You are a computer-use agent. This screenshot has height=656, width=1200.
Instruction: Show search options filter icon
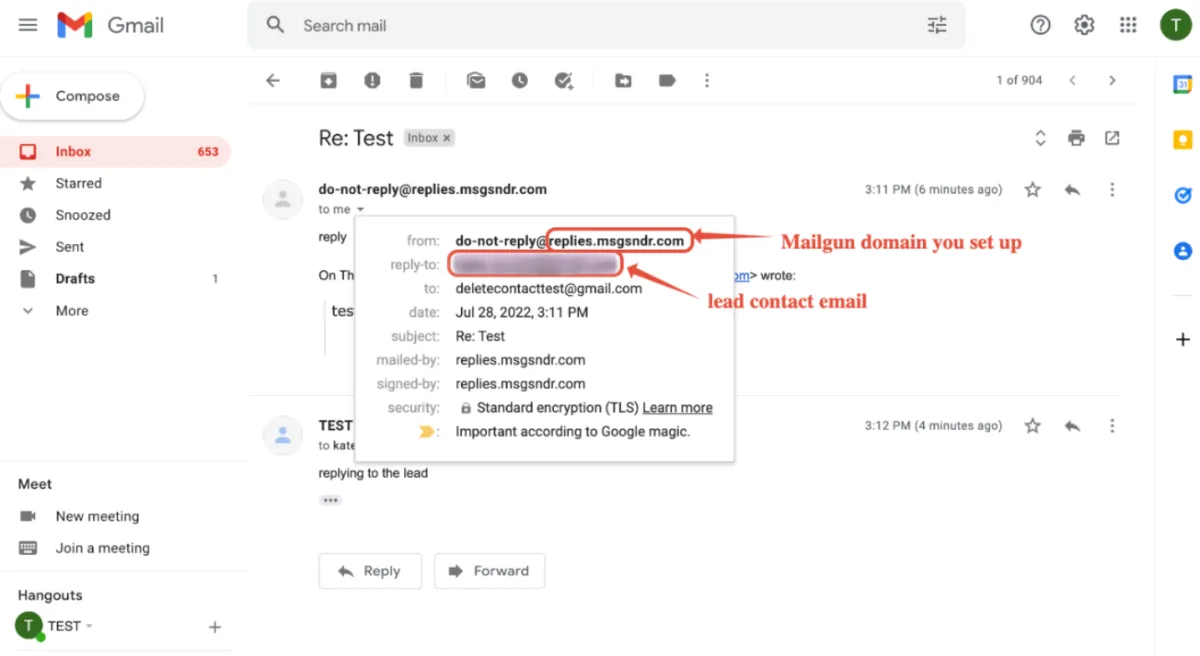pyautogui.click(x=937, y=25)
